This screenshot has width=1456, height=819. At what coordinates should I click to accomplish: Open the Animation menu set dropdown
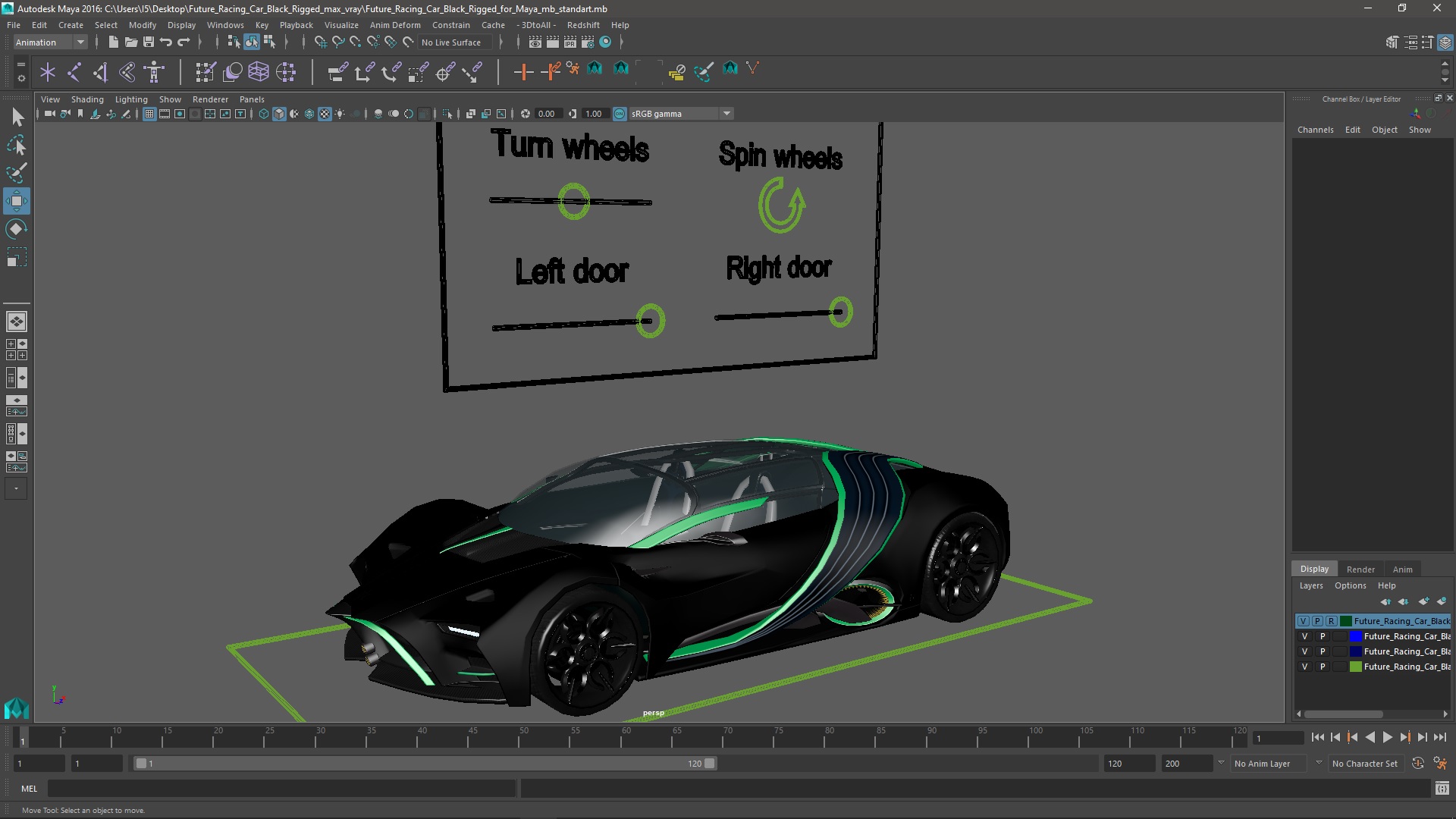[x=50, y=42]
